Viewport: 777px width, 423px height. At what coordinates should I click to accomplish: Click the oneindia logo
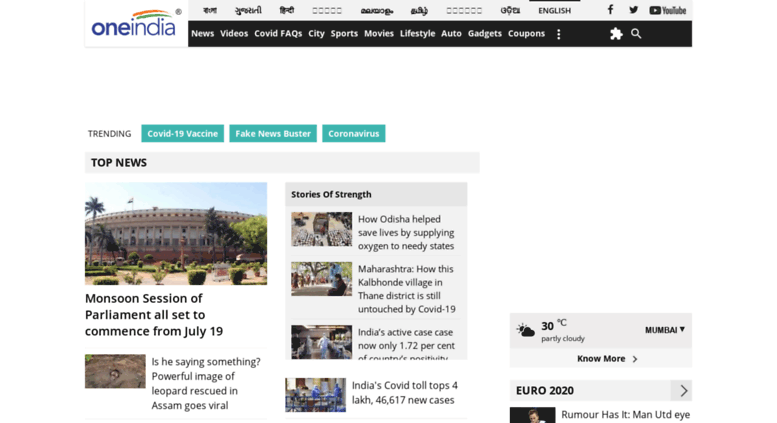click(136, 24)
